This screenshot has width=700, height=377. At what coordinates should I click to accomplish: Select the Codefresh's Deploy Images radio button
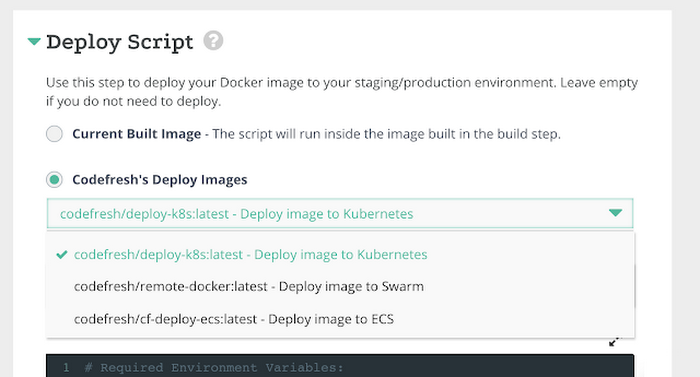(x=54, y=180)
